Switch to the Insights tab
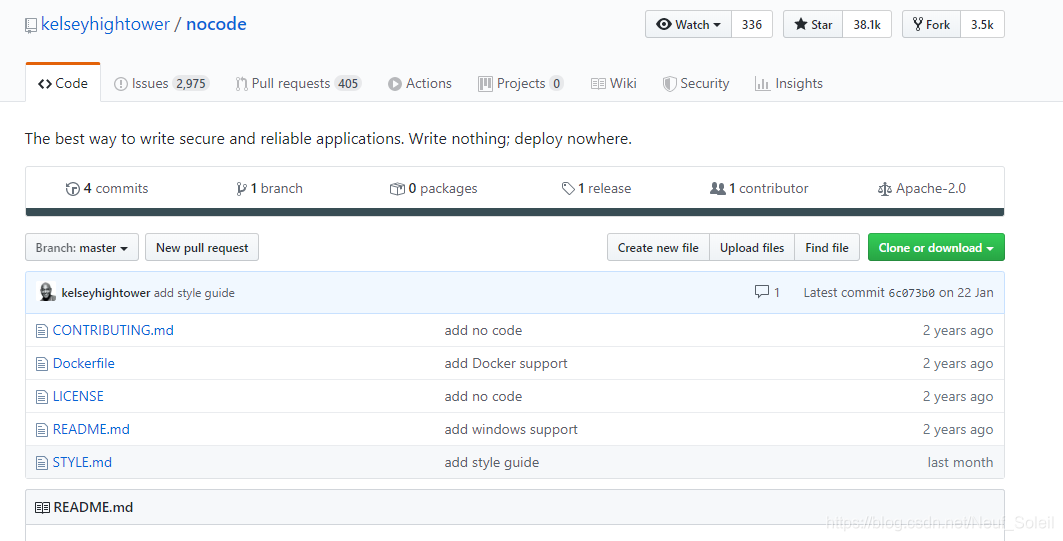The image size is (1063, 541). (x=788, y=83)
